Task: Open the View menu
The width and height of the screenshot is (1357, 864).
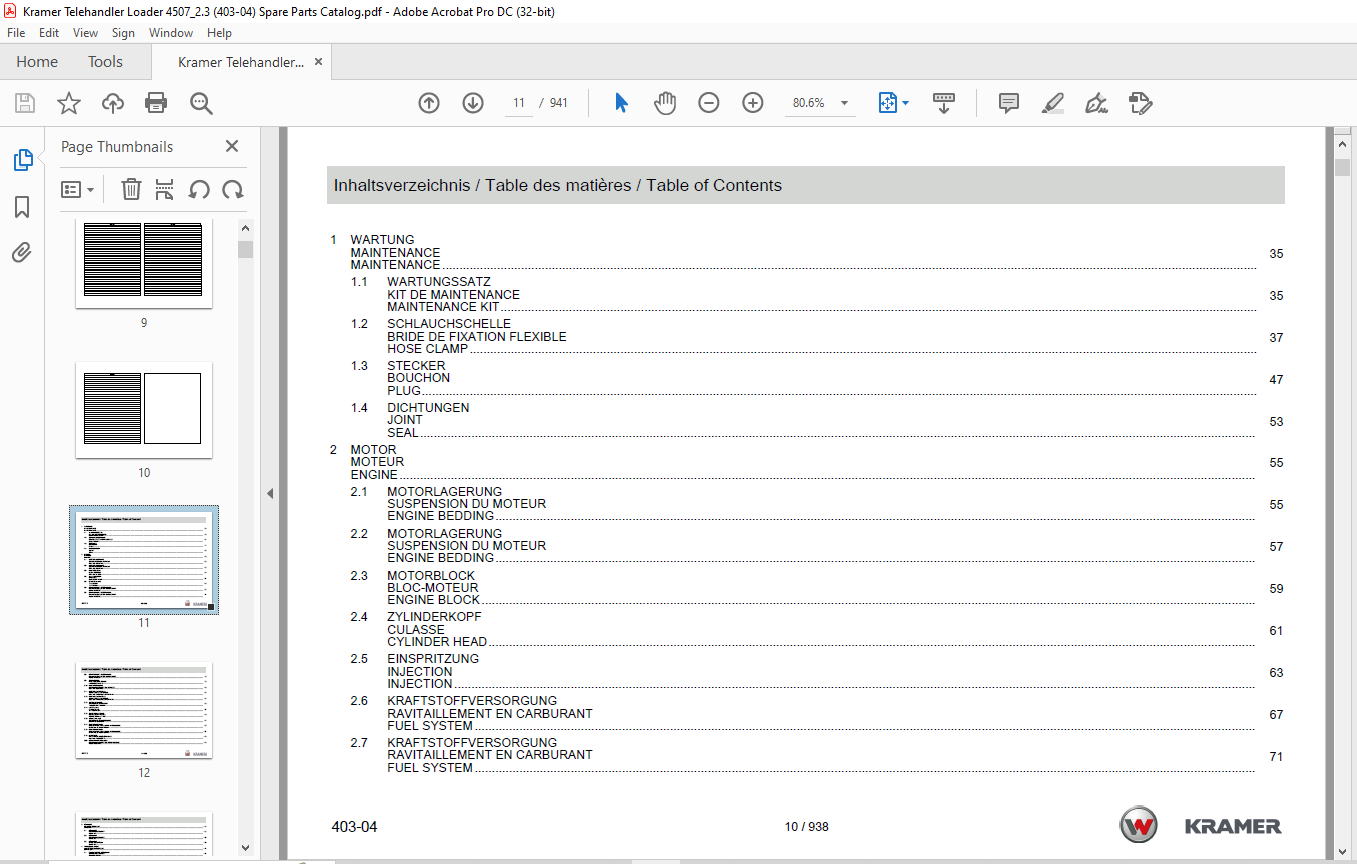Action: [86, 33]
